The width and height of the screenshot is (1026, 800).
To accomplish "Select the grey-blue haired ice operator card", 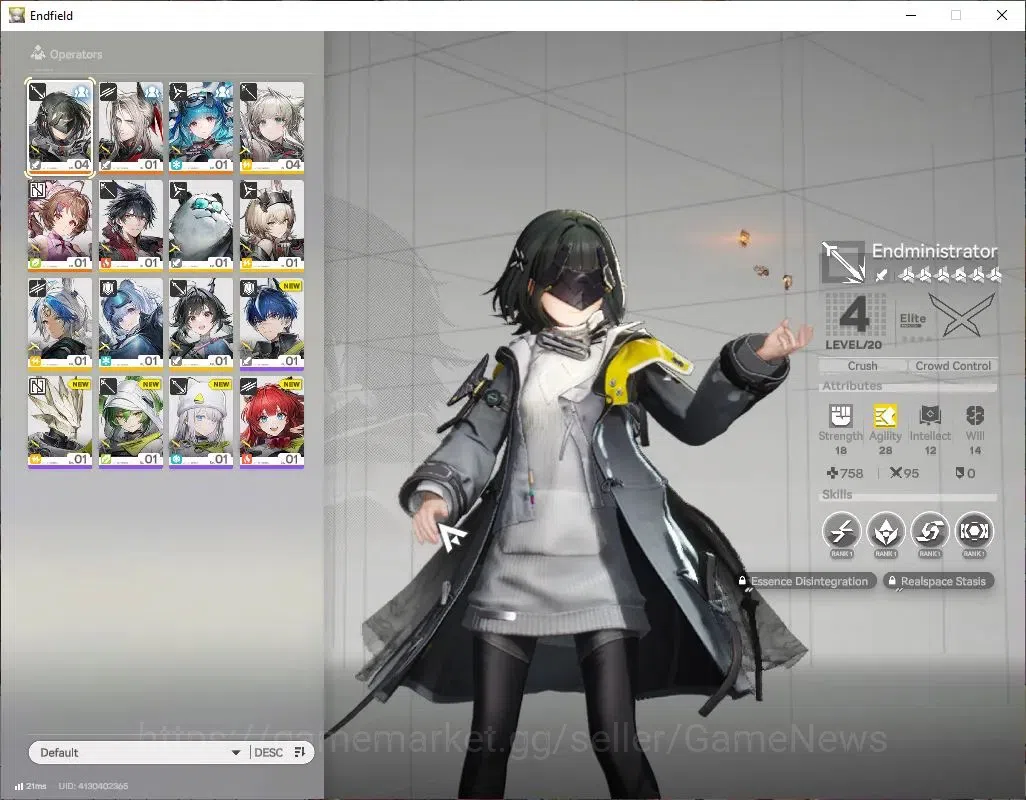I will point(131,324).
